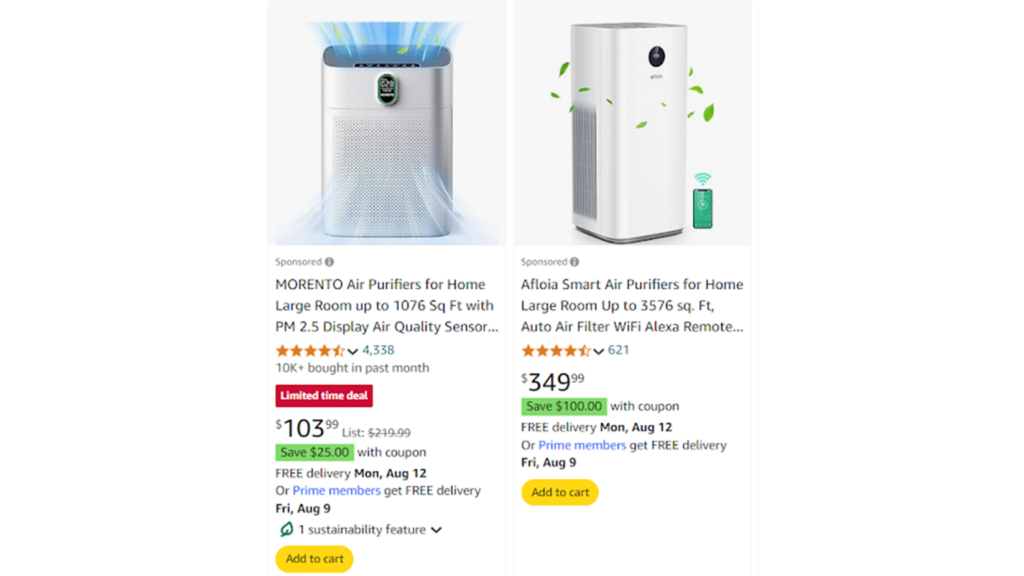The height and width of the screenshot is (576, 1024).
Task: Click the Limited time deal badge
Action: 324,395
